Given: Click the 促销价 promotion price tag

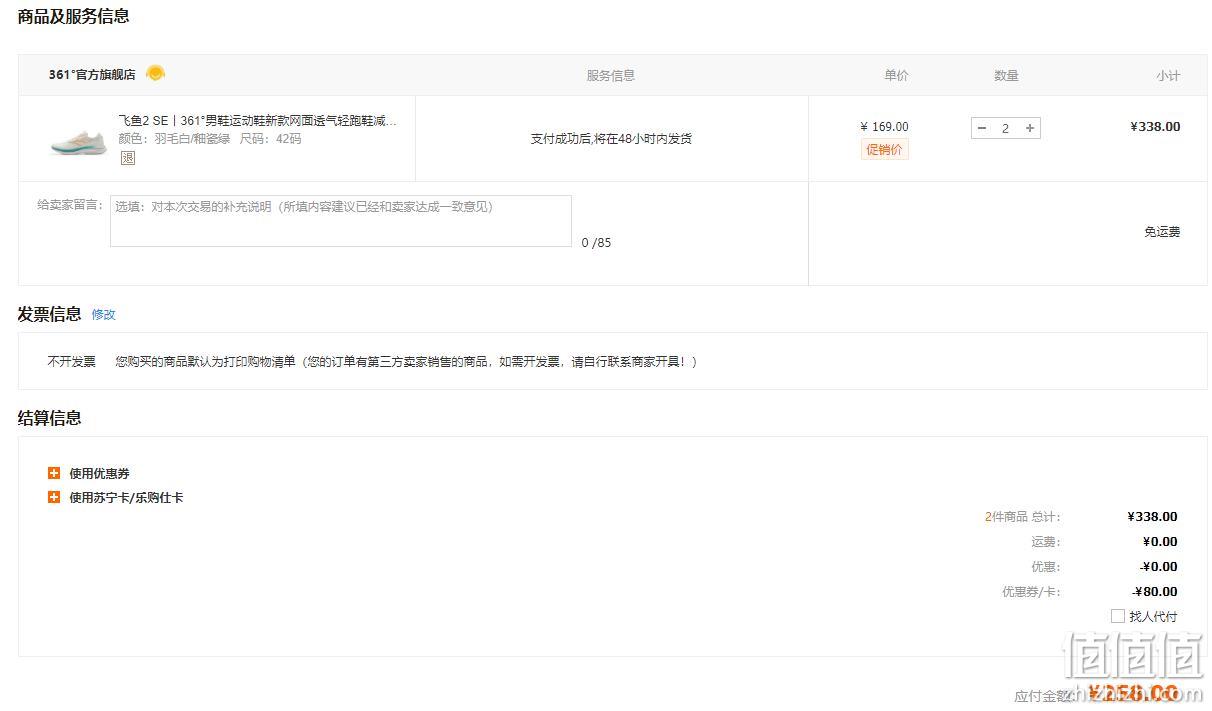Looking at the screenshot, I should [884, 150].
